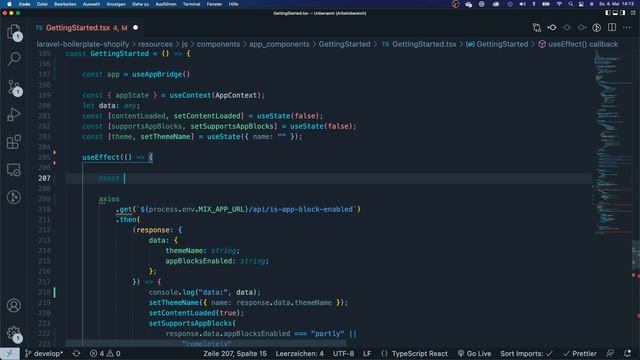Open the Search view in activity bar
The width and height of the screenshot is (640, 360).
click(x=14, y=59)
